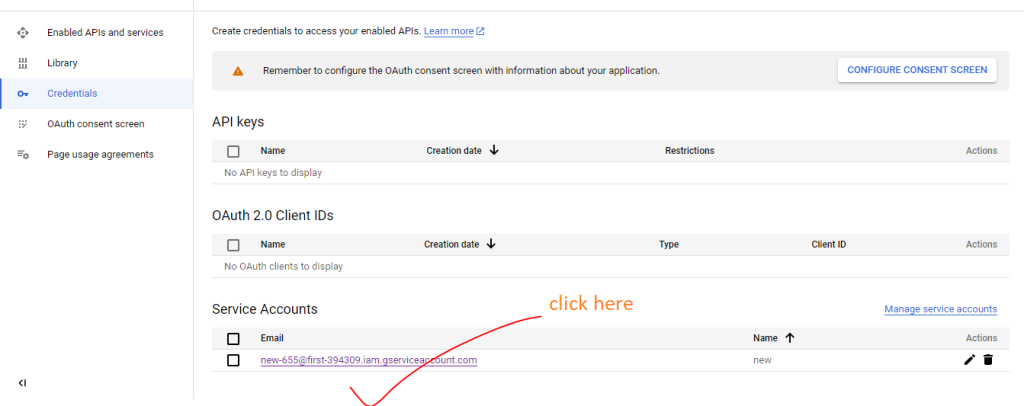The height and width of the screenshot is (406, 1024).
Task: Toggle select-all checkbox in API keys table
Action: click(x=233, y=151)
